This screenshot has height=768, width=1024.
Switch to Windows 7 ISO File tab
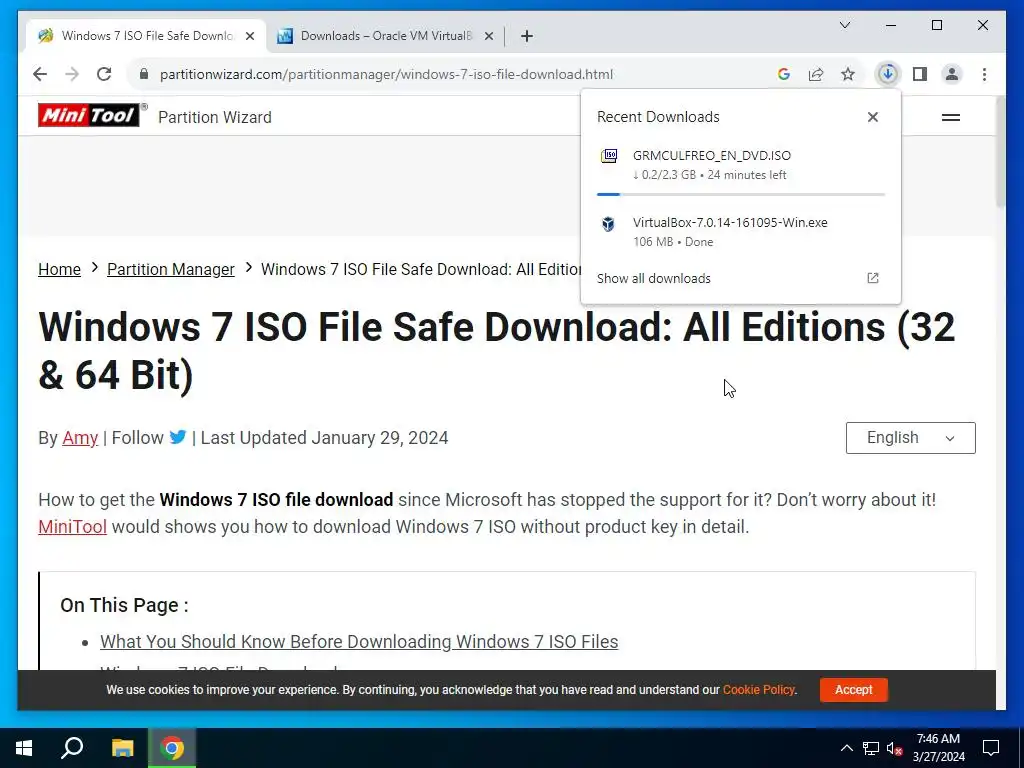[x=147, y=36]
